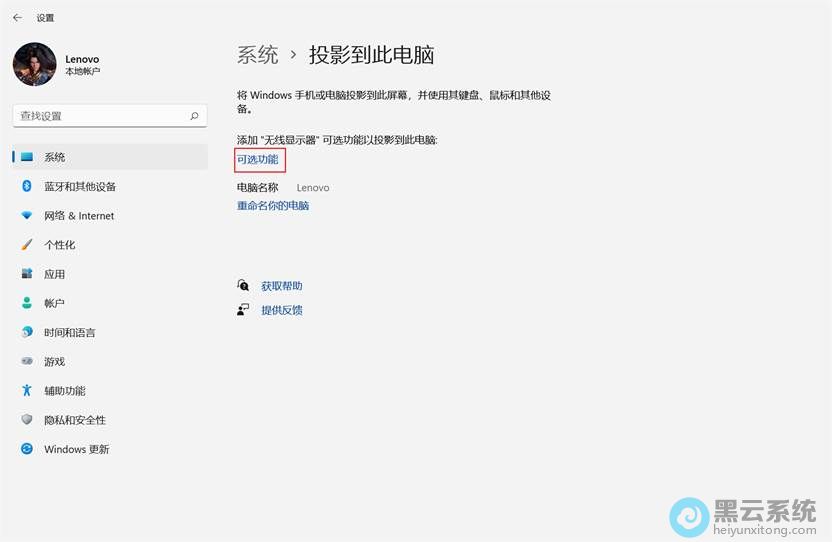The image size is (832, 542).
Task: Click the Network & Internet wifi icon
Action: (x=27, y=216)
